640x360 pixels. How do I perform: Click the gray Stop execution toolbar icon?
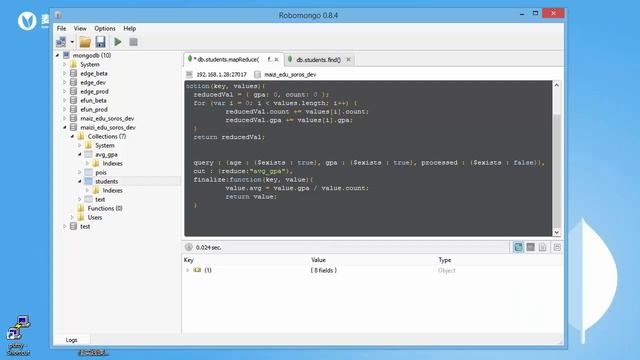[x=133, y=42]
